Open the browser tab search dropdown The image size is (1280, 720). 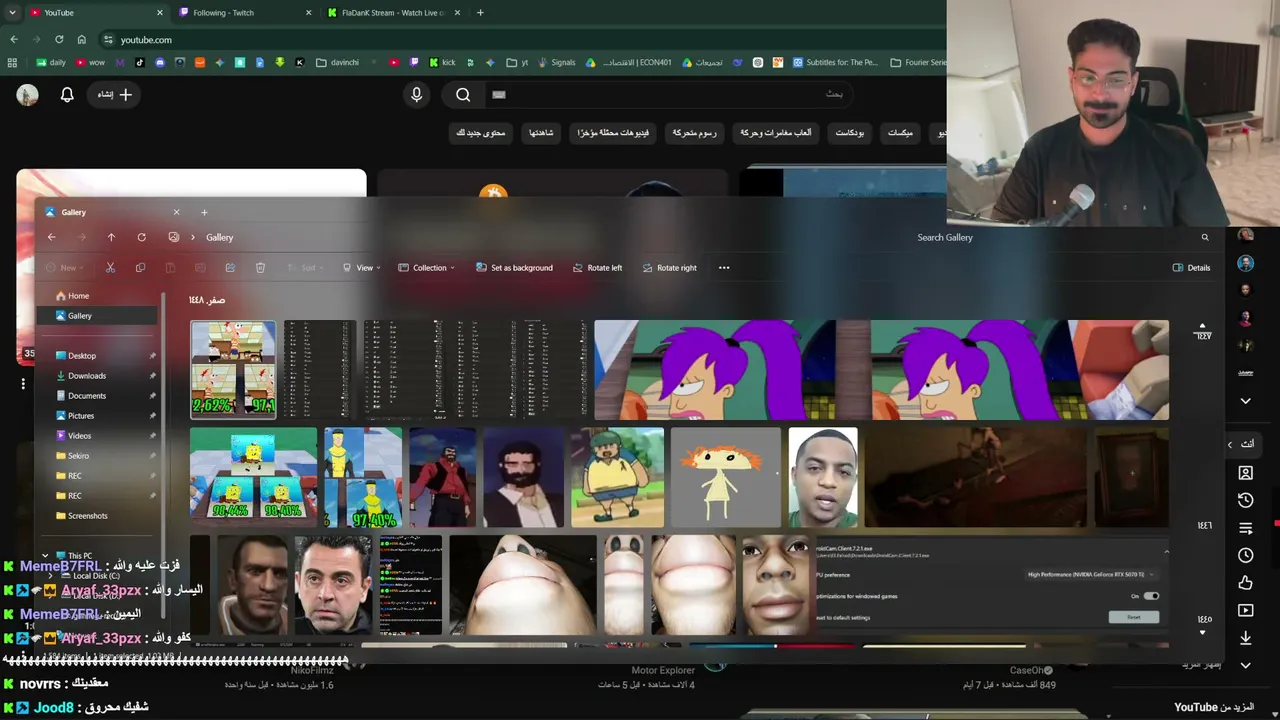coord(13,13)
